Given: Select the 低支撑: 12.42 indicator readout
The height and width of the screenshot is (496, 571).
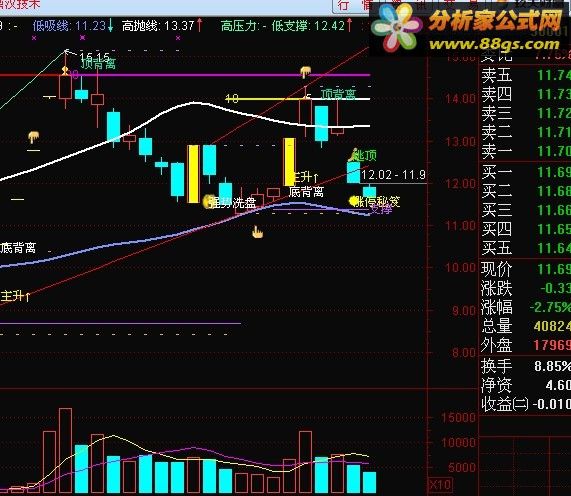Looking at the screenshot, I should point(312,26).
